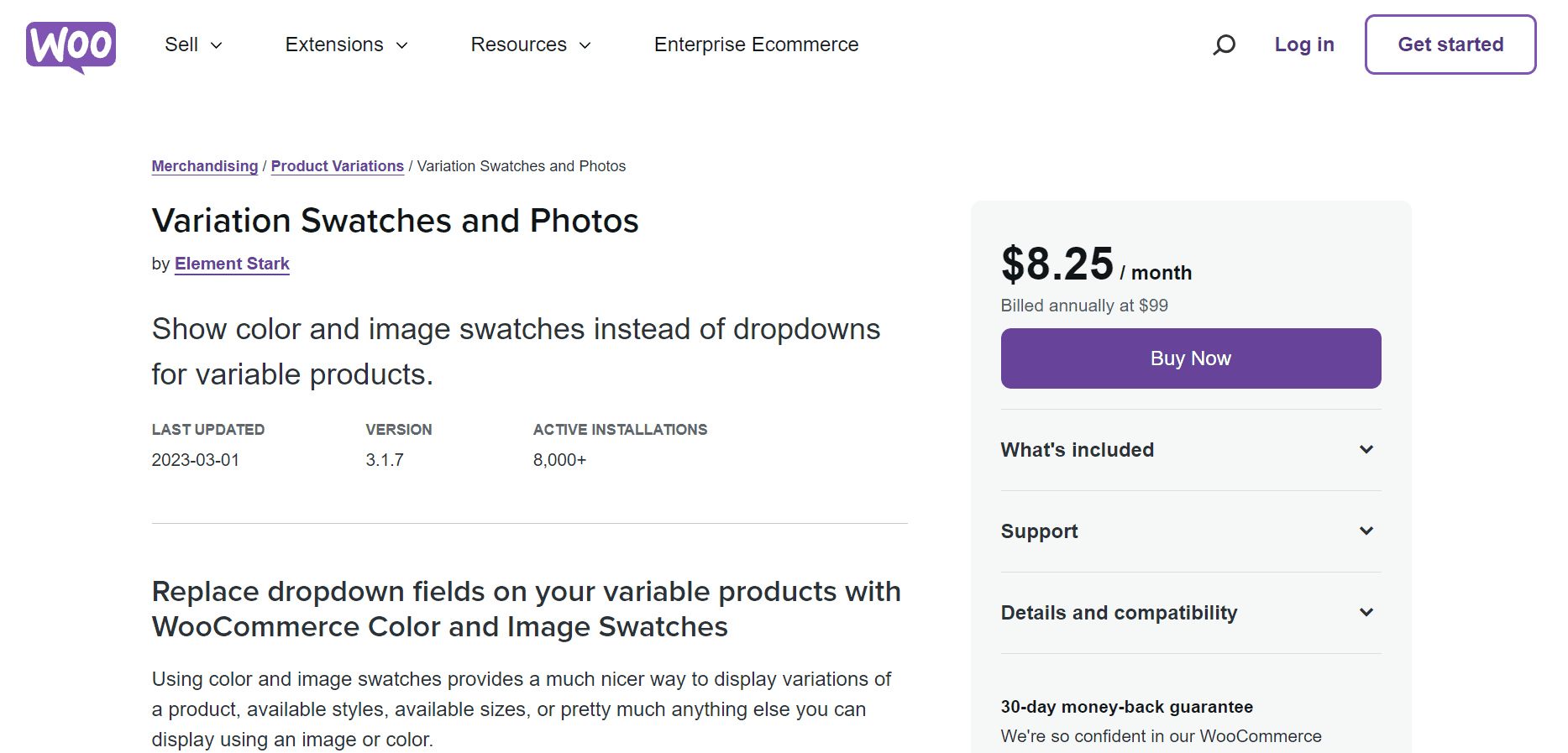Open the Merchandising breadcrumb link
Image resolution: width=1568 pixels, height=753 pixels.
click(205, 166)
